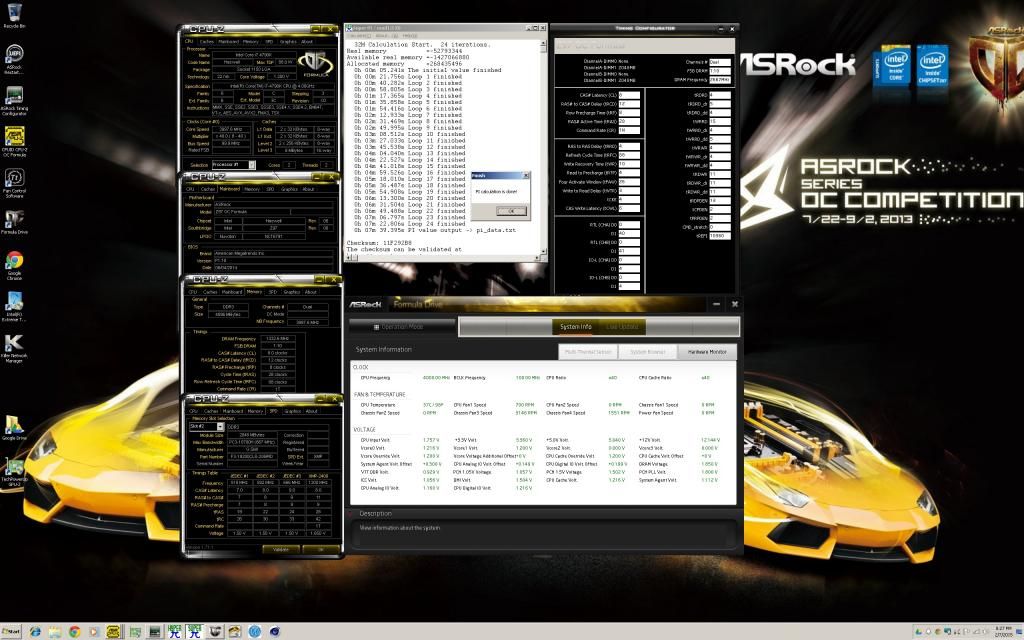Click tREFI value field in Timing Configurator
This screenshot has height=640, width=1024.
click(720, 236)
